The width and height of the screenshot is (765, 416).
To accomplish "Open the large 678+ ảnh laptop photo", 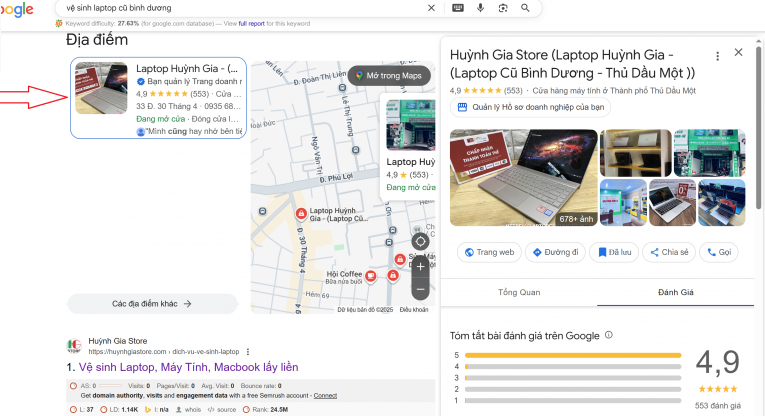I will pyautogui.click(x=523, y=178).
